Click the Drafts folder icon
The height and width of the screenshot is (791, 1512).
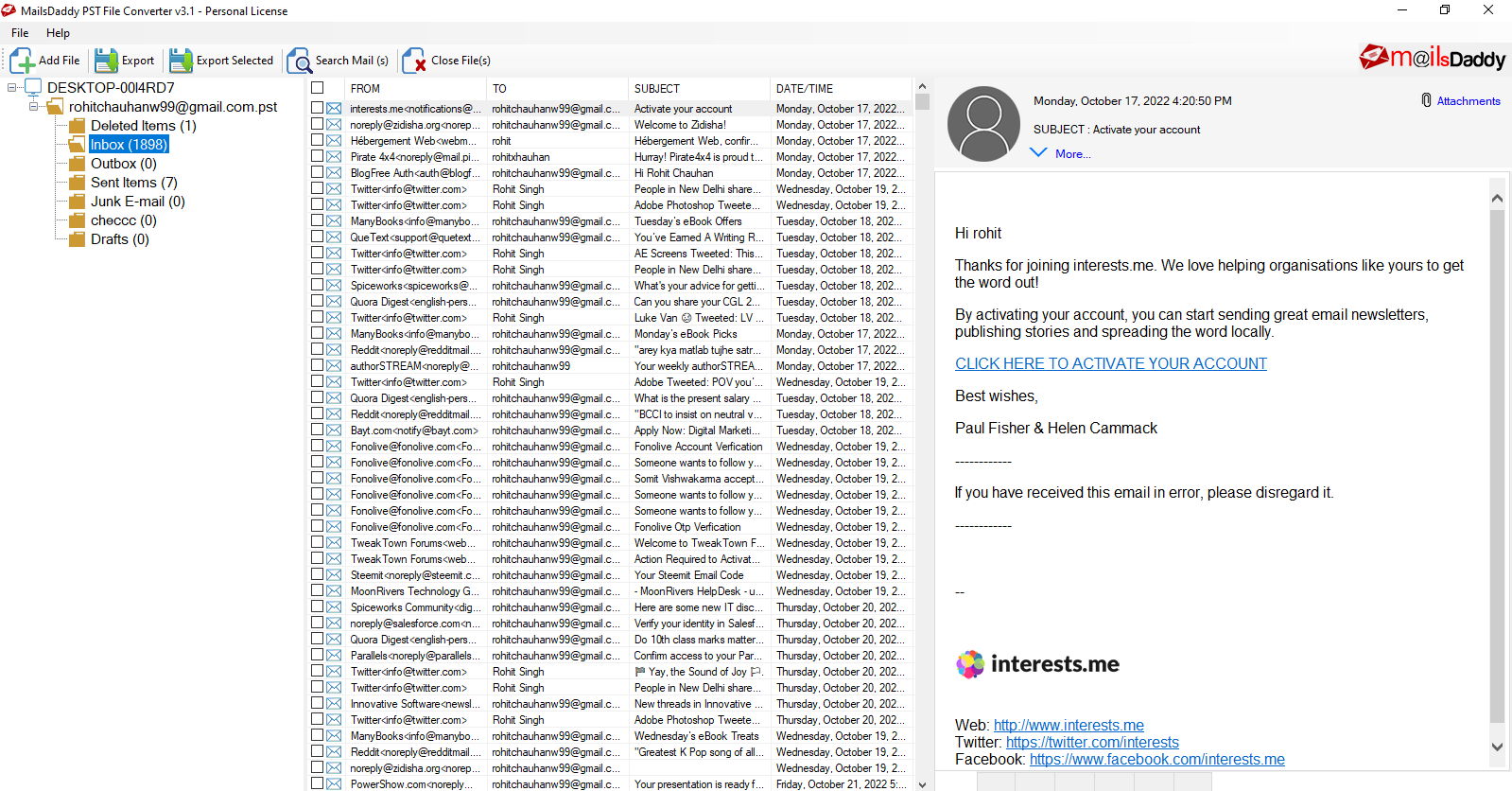point(78,239)
